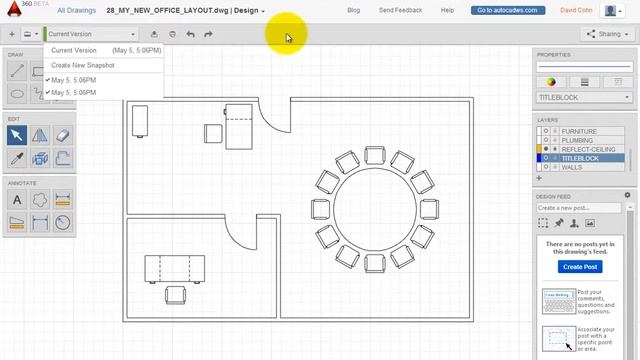640x360 pixels.
Task: Click the Autodesk logo icon
Action: (14, 9)
